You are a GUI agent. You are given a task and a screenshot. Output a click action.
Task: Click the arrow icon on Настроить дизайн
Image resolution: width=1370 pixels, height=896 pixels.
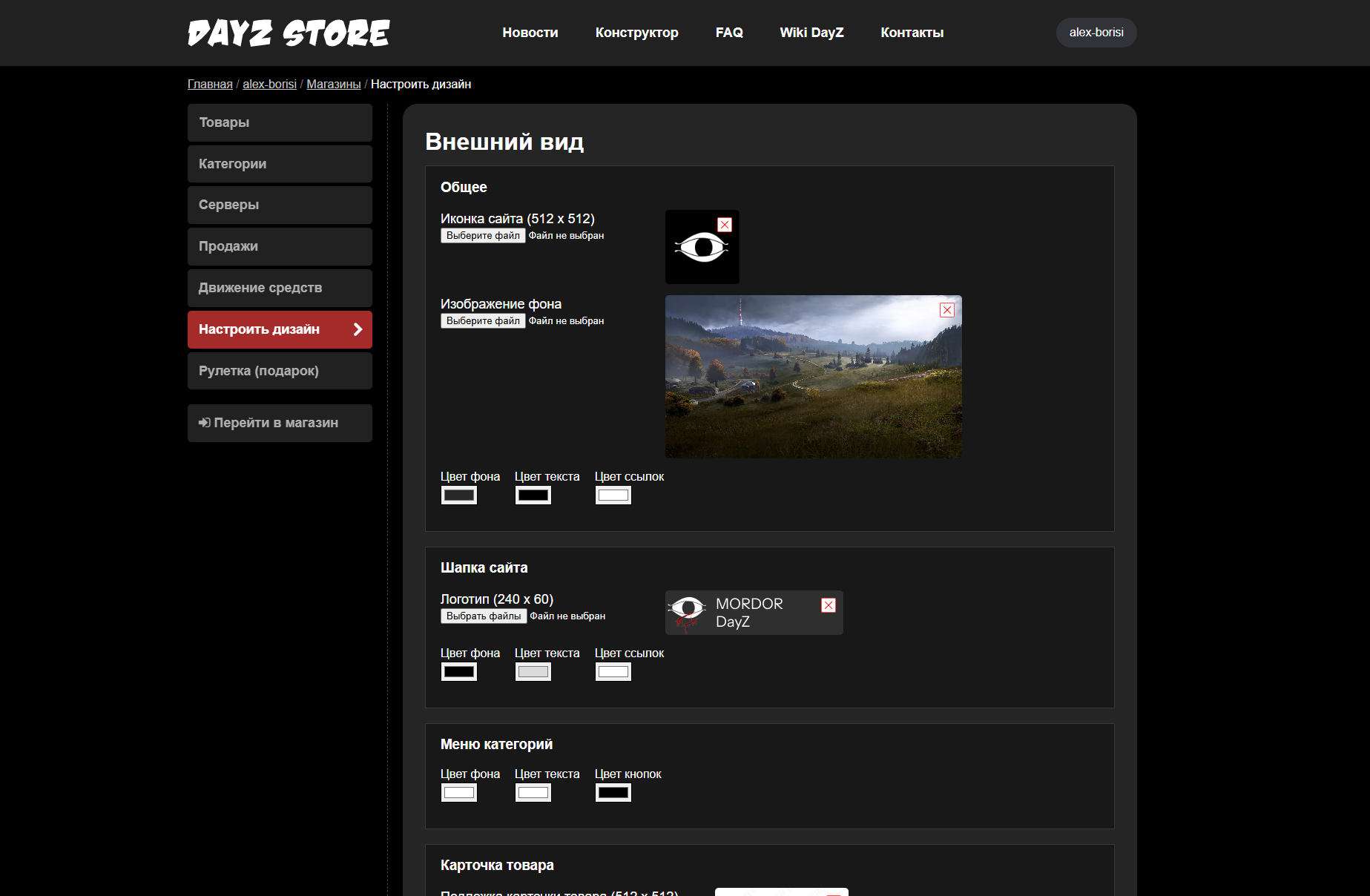click(x=357, y=329)
